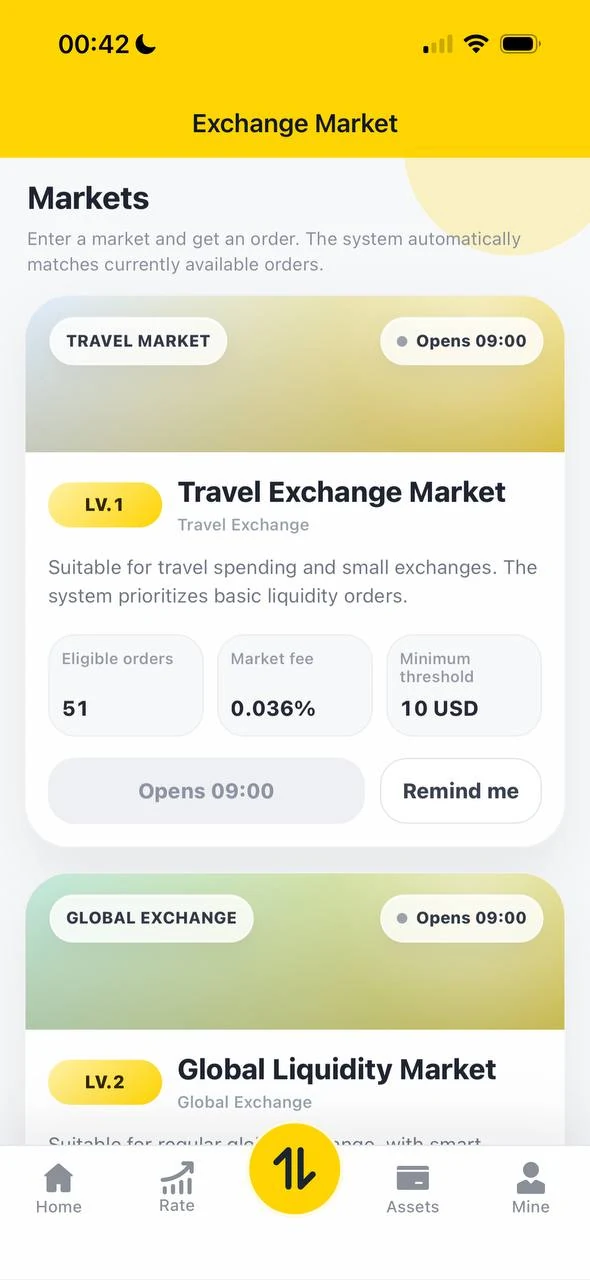Open the Eligible orders stat box

[x=125, y=685]
